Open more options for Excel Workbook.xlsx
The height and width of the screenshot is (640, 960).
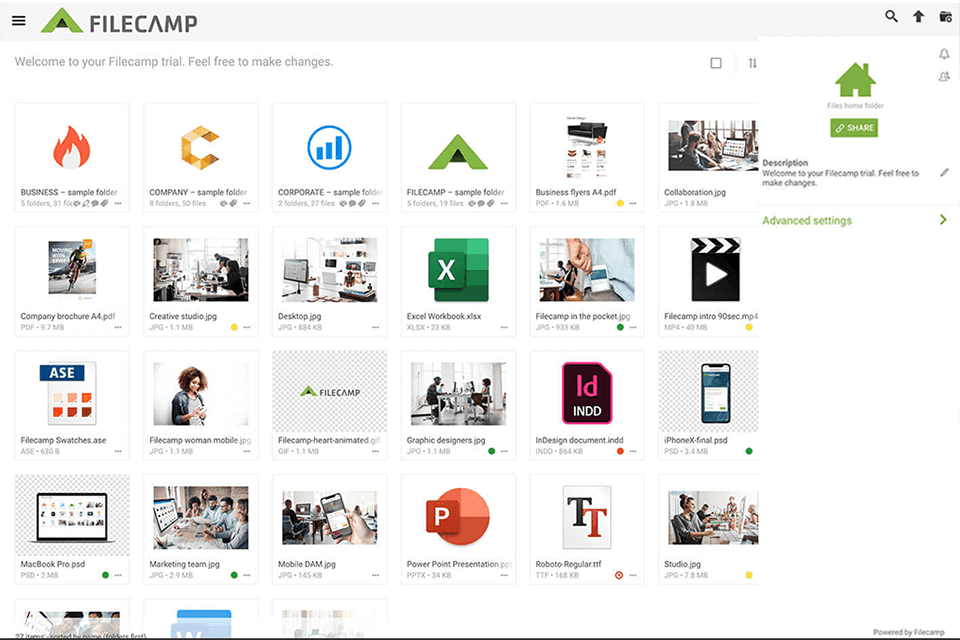tap(504, 328)
